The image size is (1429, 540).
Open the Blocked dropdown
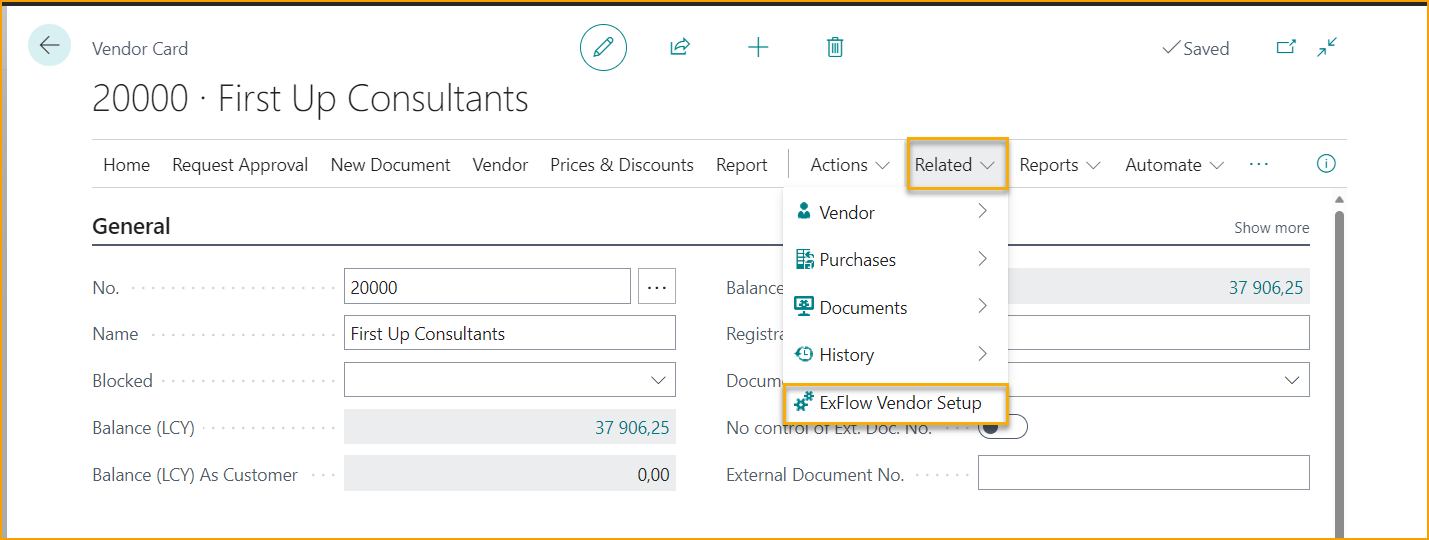coord(510,380)
